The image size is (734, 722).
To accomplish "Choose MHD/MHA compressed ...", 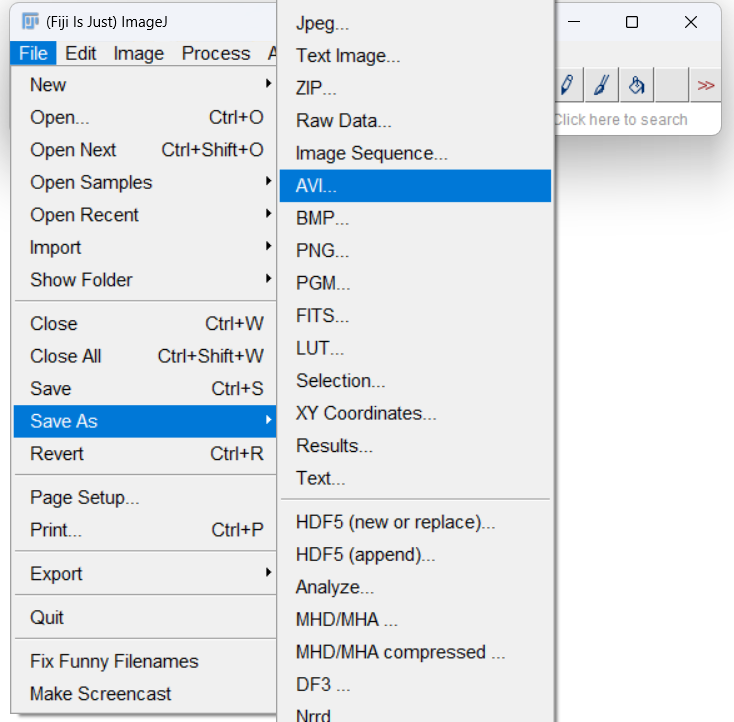I will pyautogui.click(x=415, y=652).
